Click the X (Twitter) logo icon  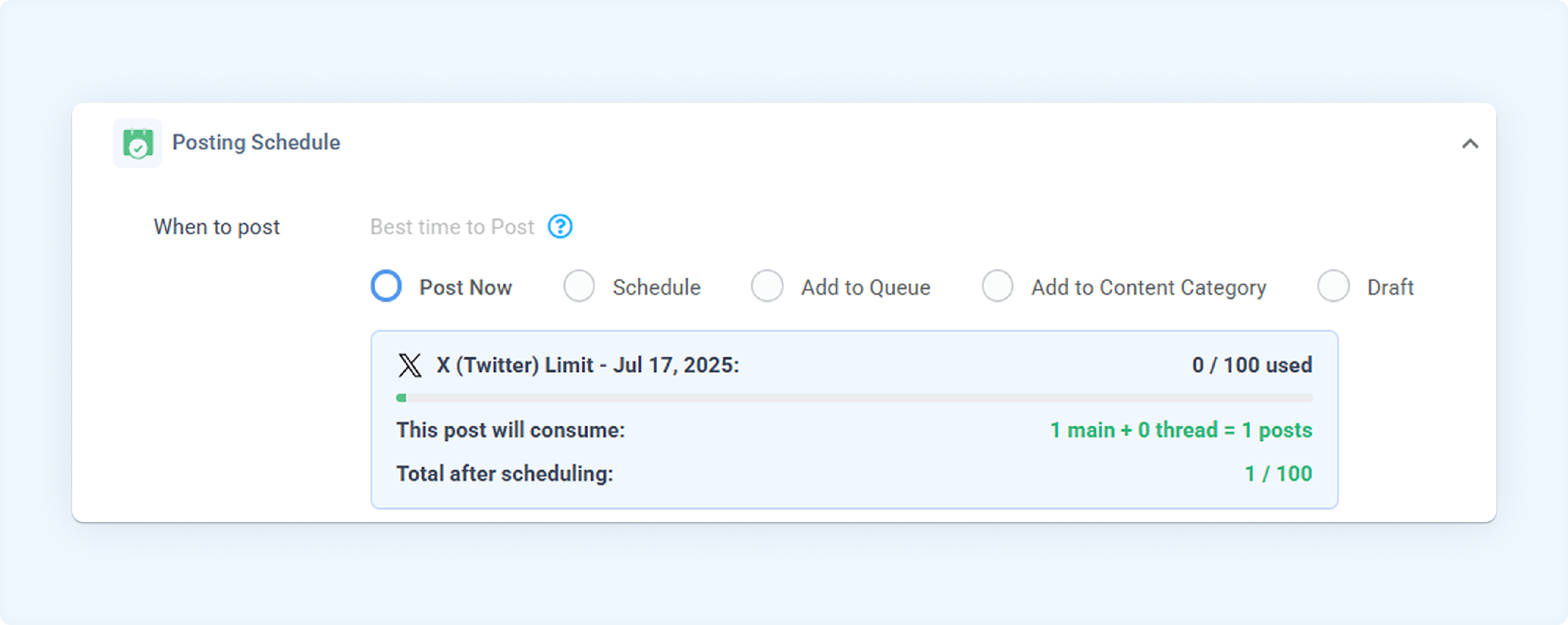(x=410, y=366)
